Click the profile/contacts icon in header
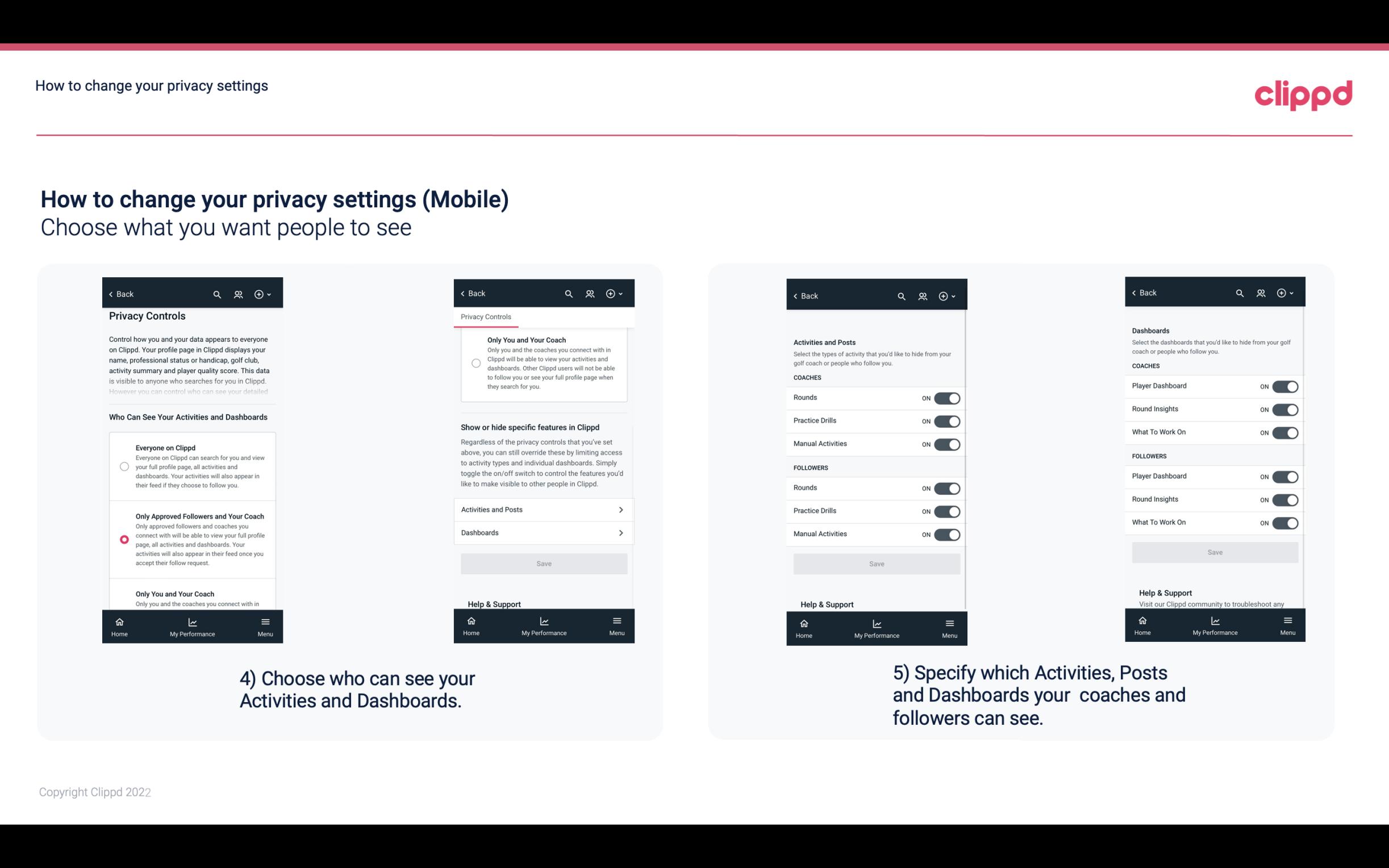1389x868 pixels. 238,294
